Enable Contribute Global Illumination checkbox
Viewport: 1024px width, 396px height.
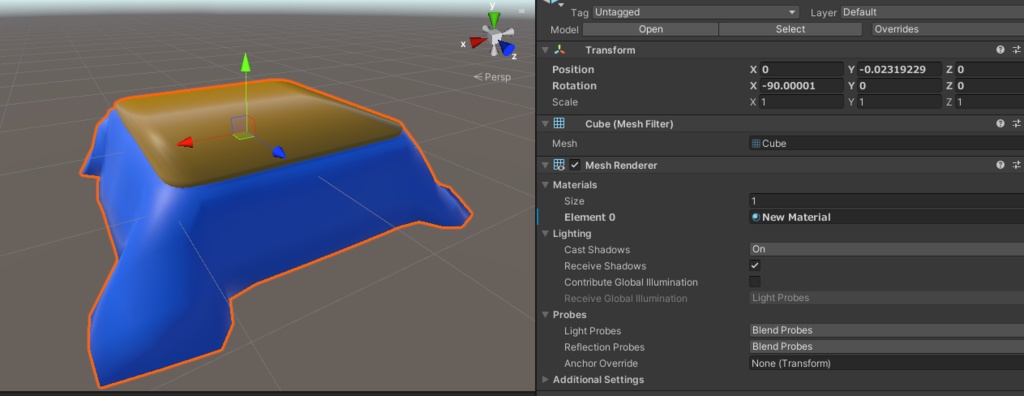[x=755, y=282]
